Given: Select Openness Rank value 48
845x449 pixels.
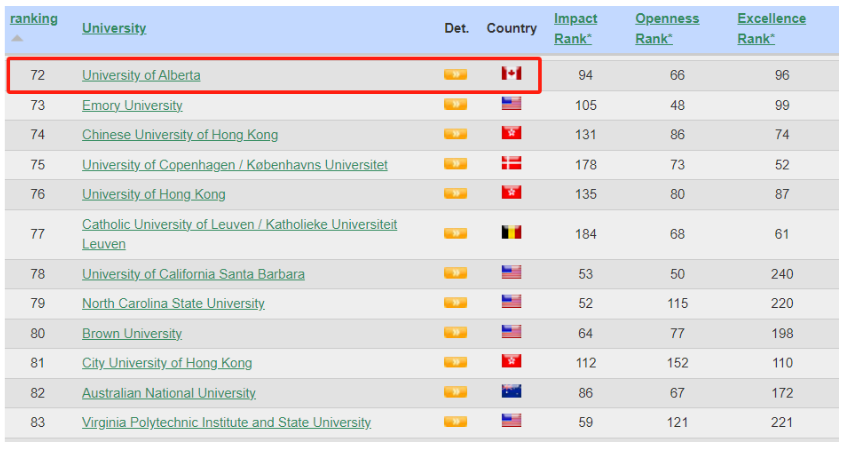Looking at the screenshot, I should pos(677,105).
